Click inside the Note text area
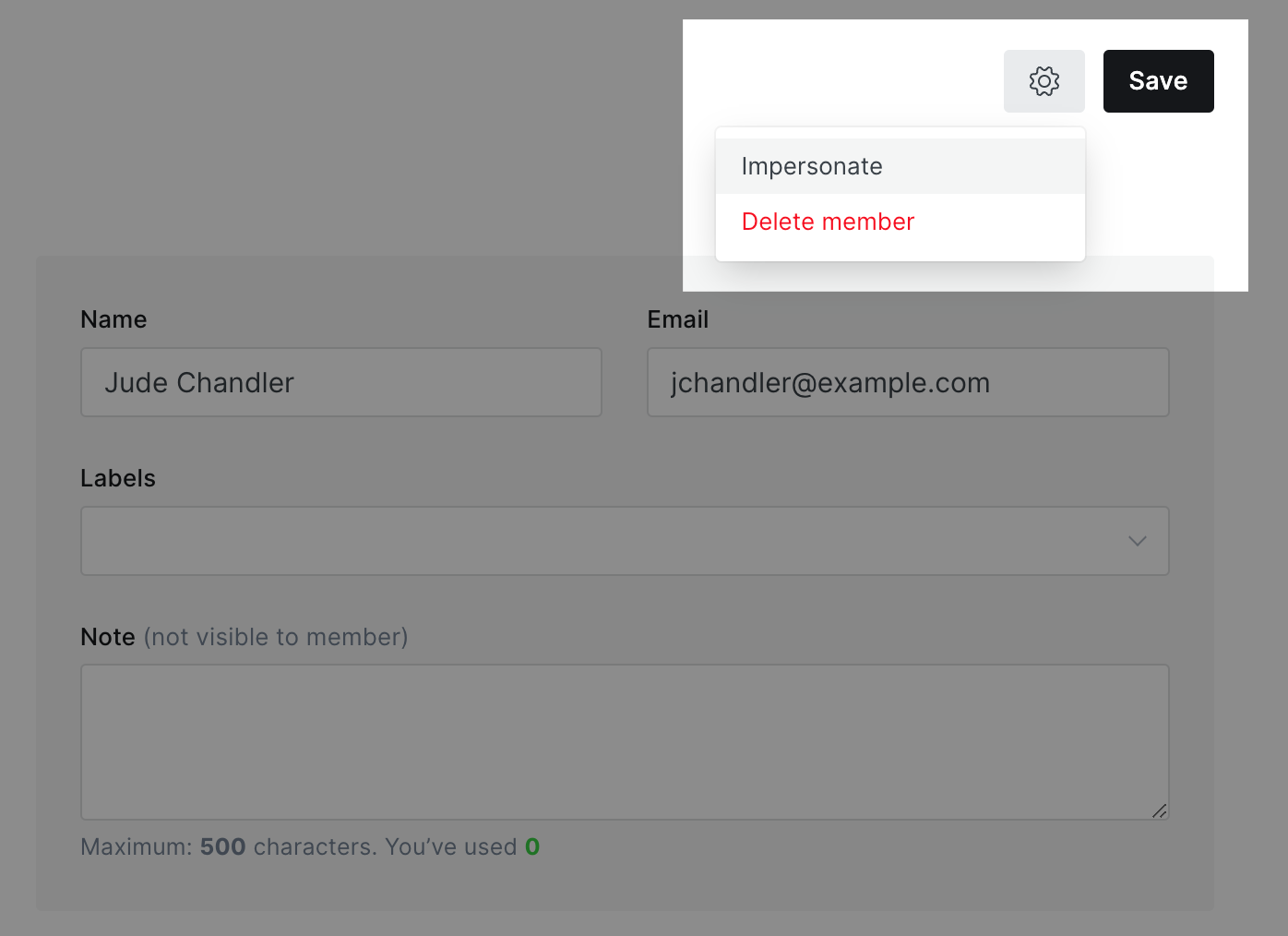This screenshot has height=936, width=1288. 624,741
